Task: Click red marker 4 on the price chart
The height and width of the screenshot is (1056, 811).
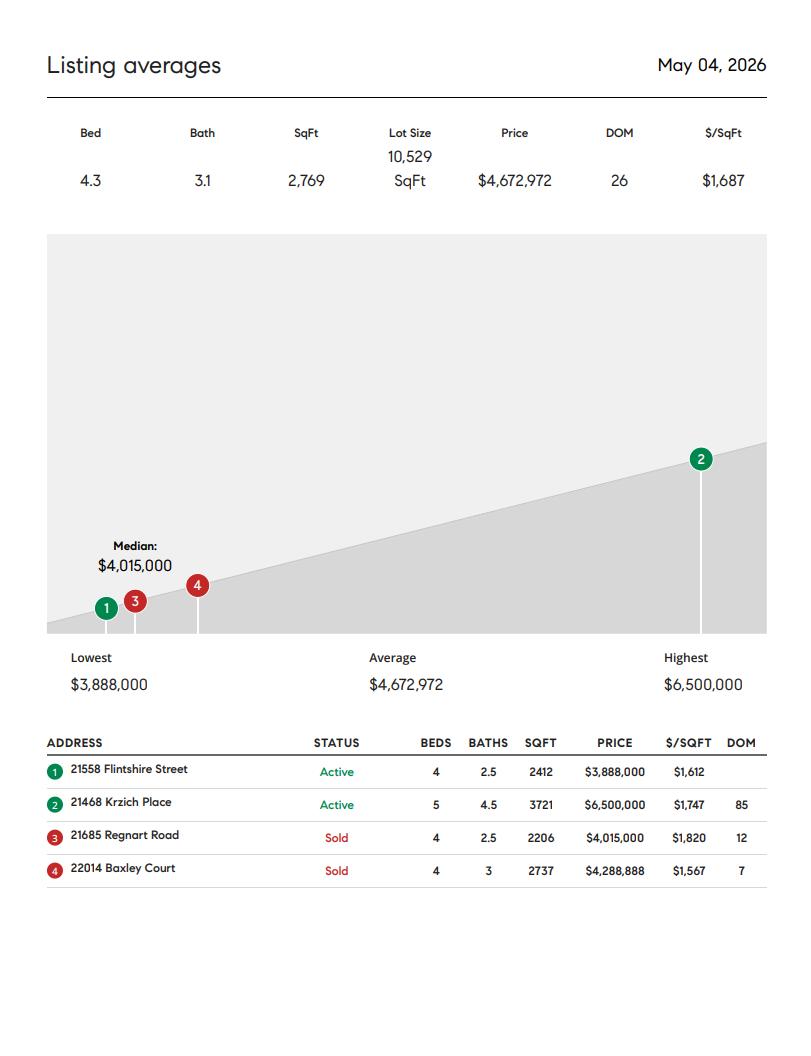Action: pyautogui.click(x=197, y=585)
